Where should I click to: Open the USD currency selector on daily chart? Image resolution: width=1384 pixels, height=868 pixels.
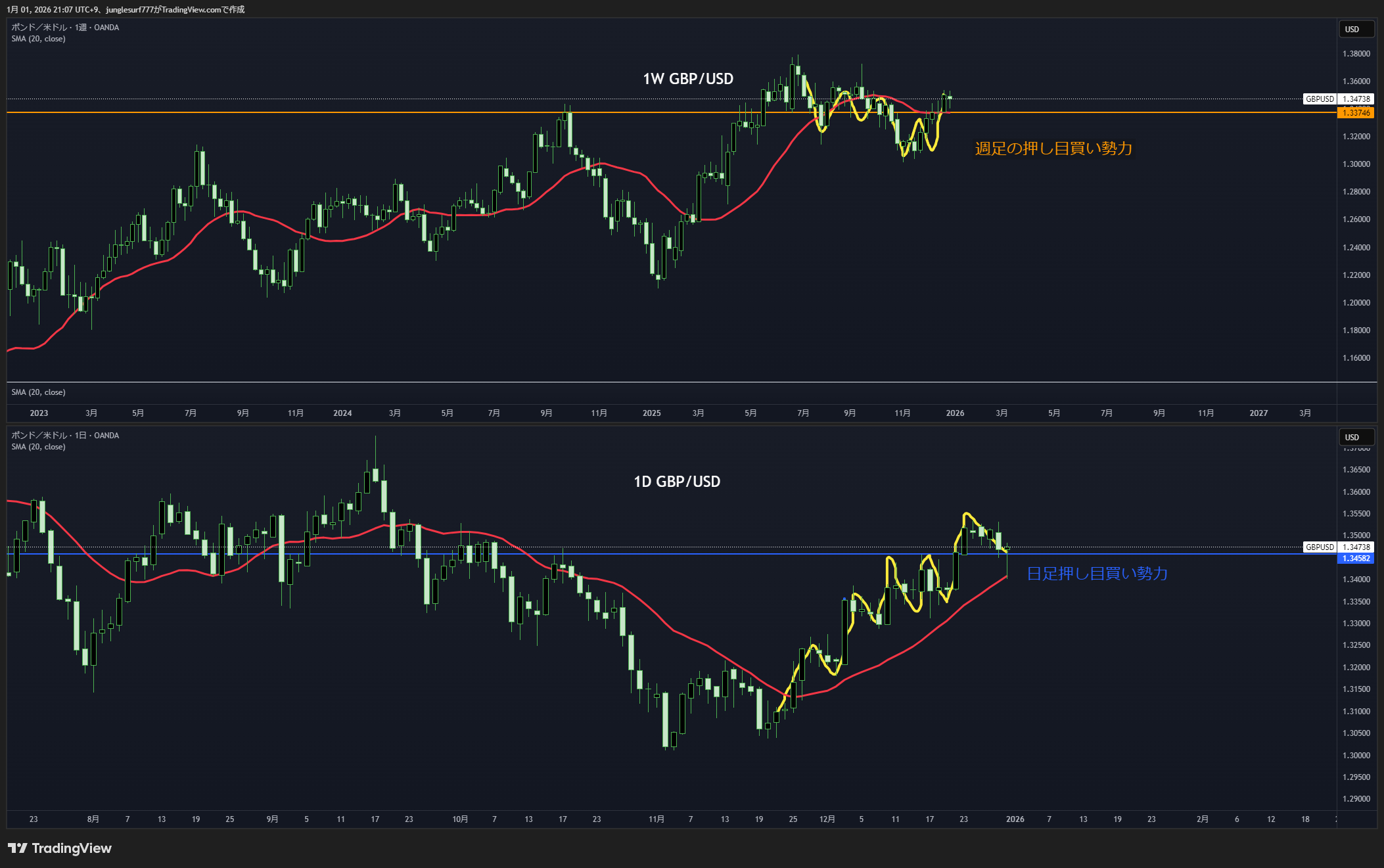(x=1356, y=438)
